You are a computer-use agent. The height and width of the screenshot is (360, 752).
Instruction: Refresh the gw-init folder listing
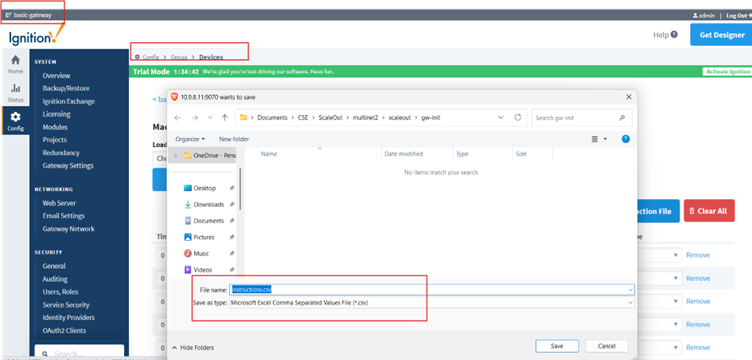pos(517,117)
